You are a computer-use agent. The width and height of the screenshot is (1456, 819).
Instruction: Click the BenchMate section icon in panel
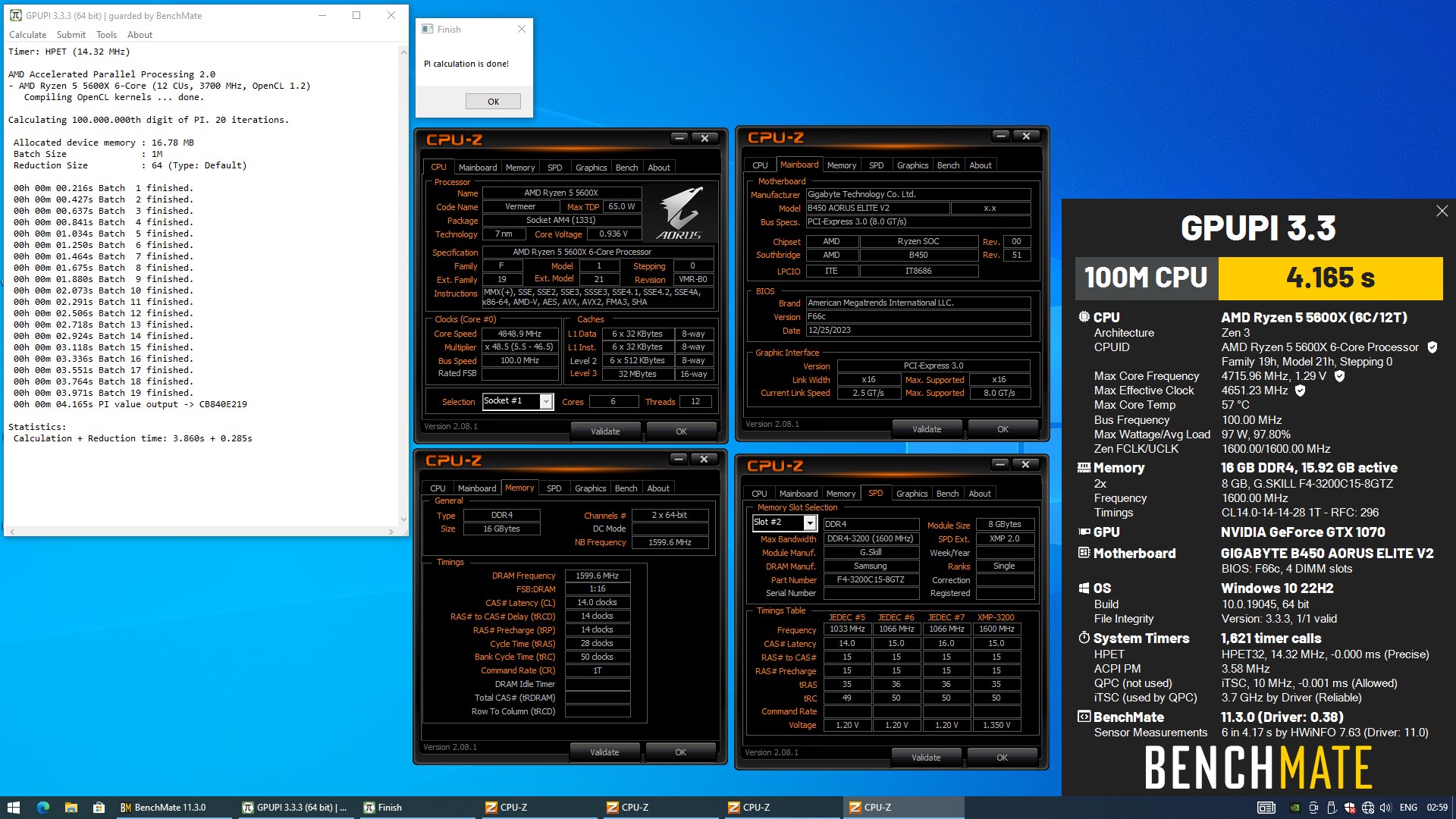(x=1084, y=717)
